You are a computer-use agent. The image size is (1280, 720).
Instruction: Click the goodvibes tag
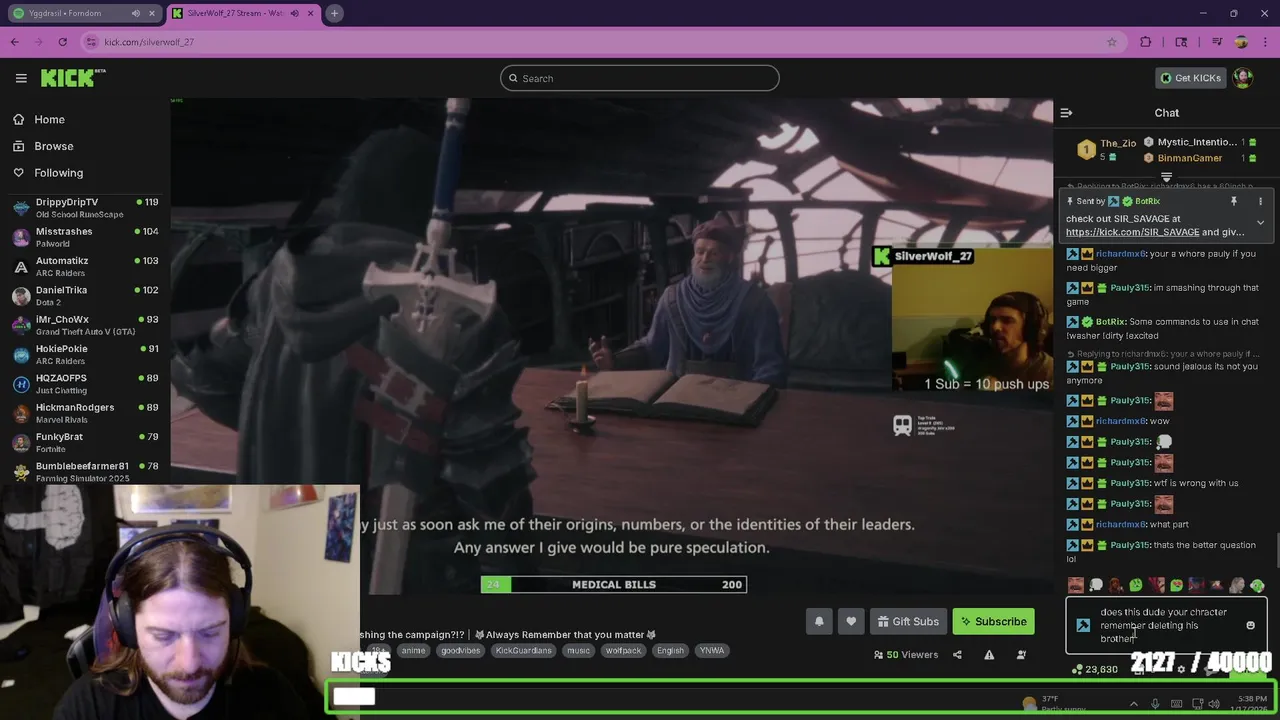pyautogui.click(x=461, y=651)
